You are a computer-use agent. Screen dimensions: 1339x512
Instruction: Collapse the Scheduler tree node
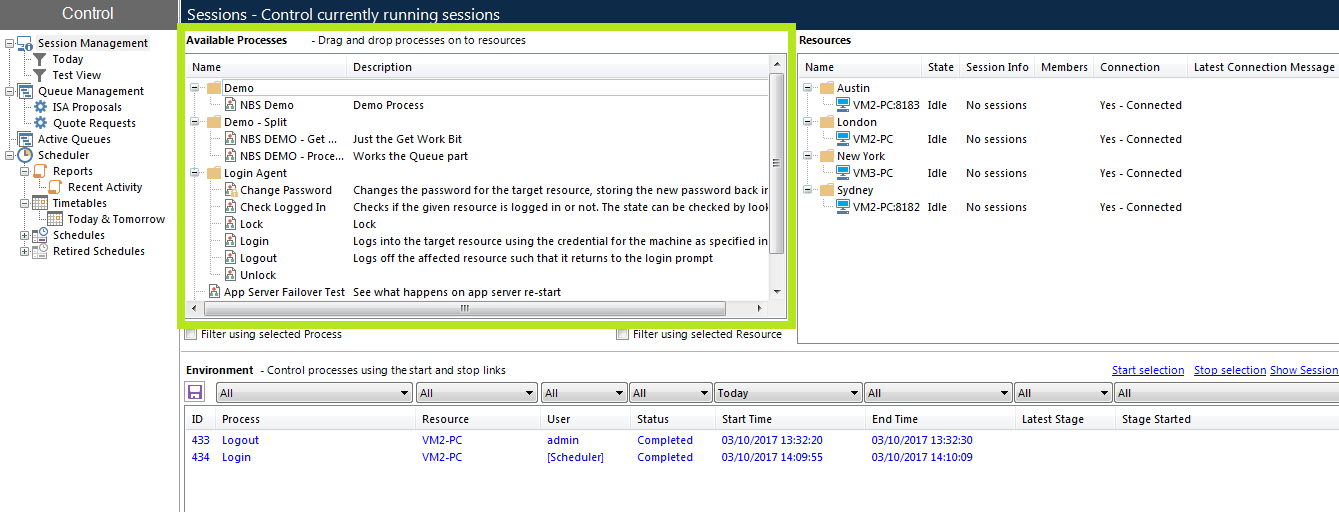click(x=10, y=155)
